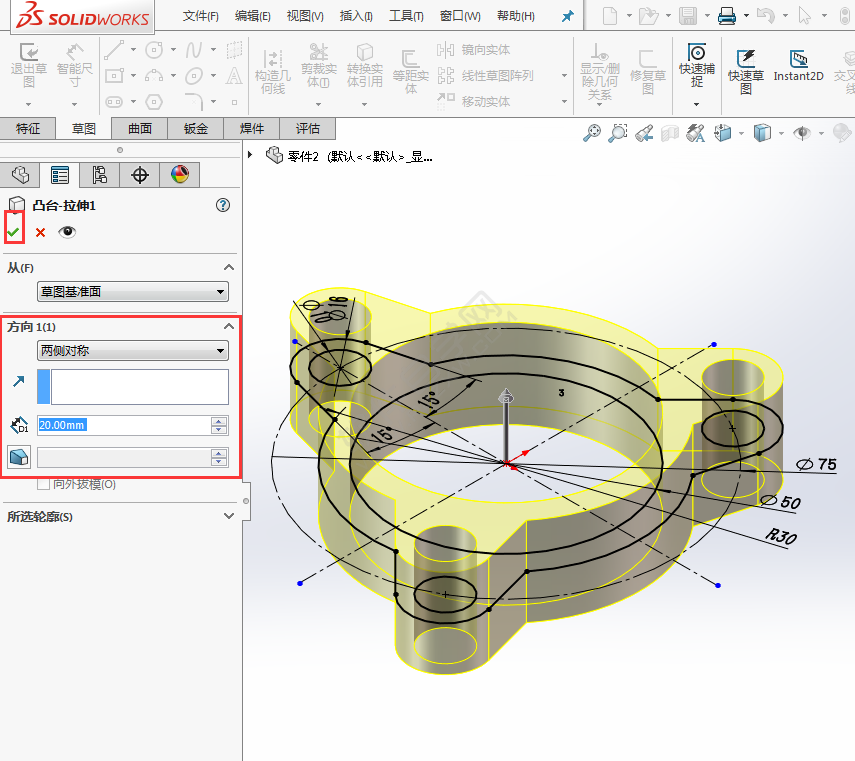Open the View Orientation dropdown arrow
Viewport: 855px width, 761px height.
(741, 133)
